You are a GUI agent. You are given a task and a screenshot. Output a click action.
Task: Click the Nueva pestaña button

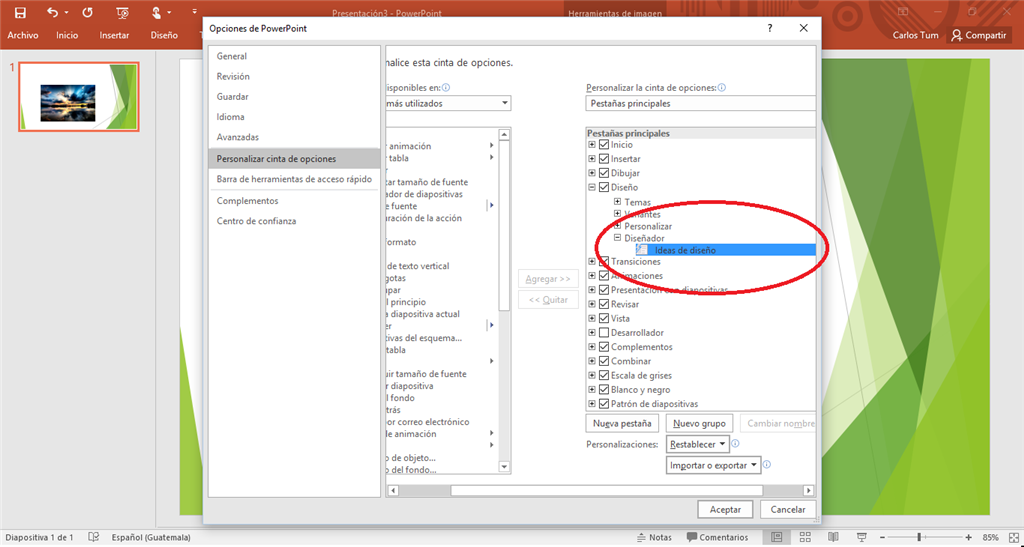[622, 423]
